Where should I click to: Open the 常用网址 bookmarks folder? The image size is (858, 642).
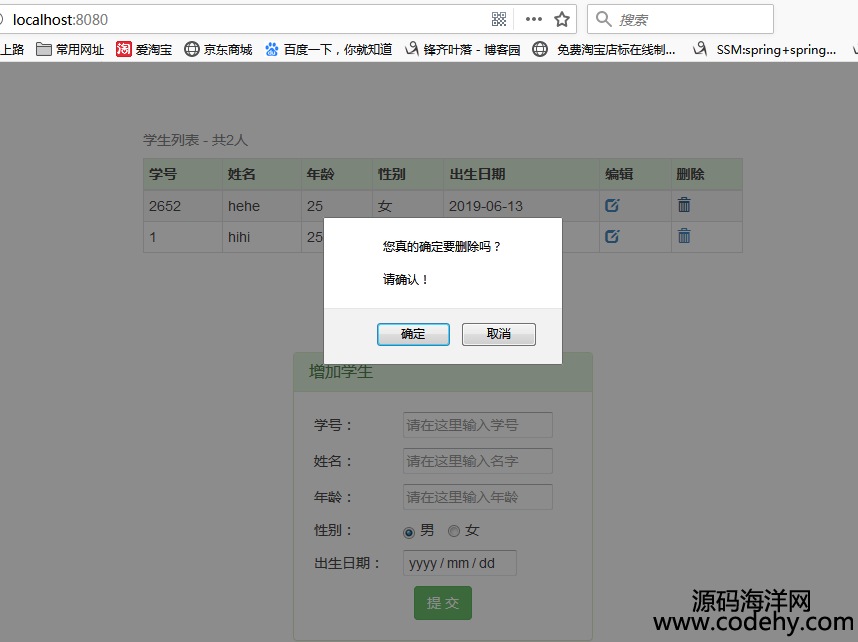pos(70,49)
